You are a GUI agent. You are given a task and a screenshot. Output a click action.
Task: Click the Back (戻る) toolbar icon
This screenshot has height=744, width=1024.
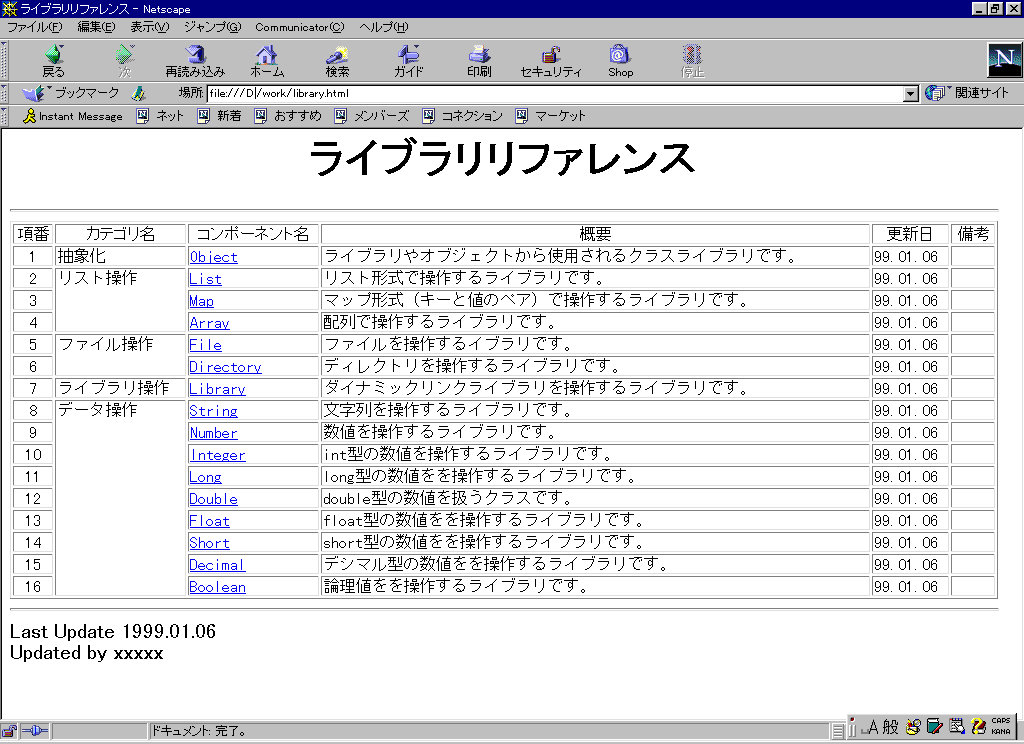pyautogui.click(x=53, y=59)
